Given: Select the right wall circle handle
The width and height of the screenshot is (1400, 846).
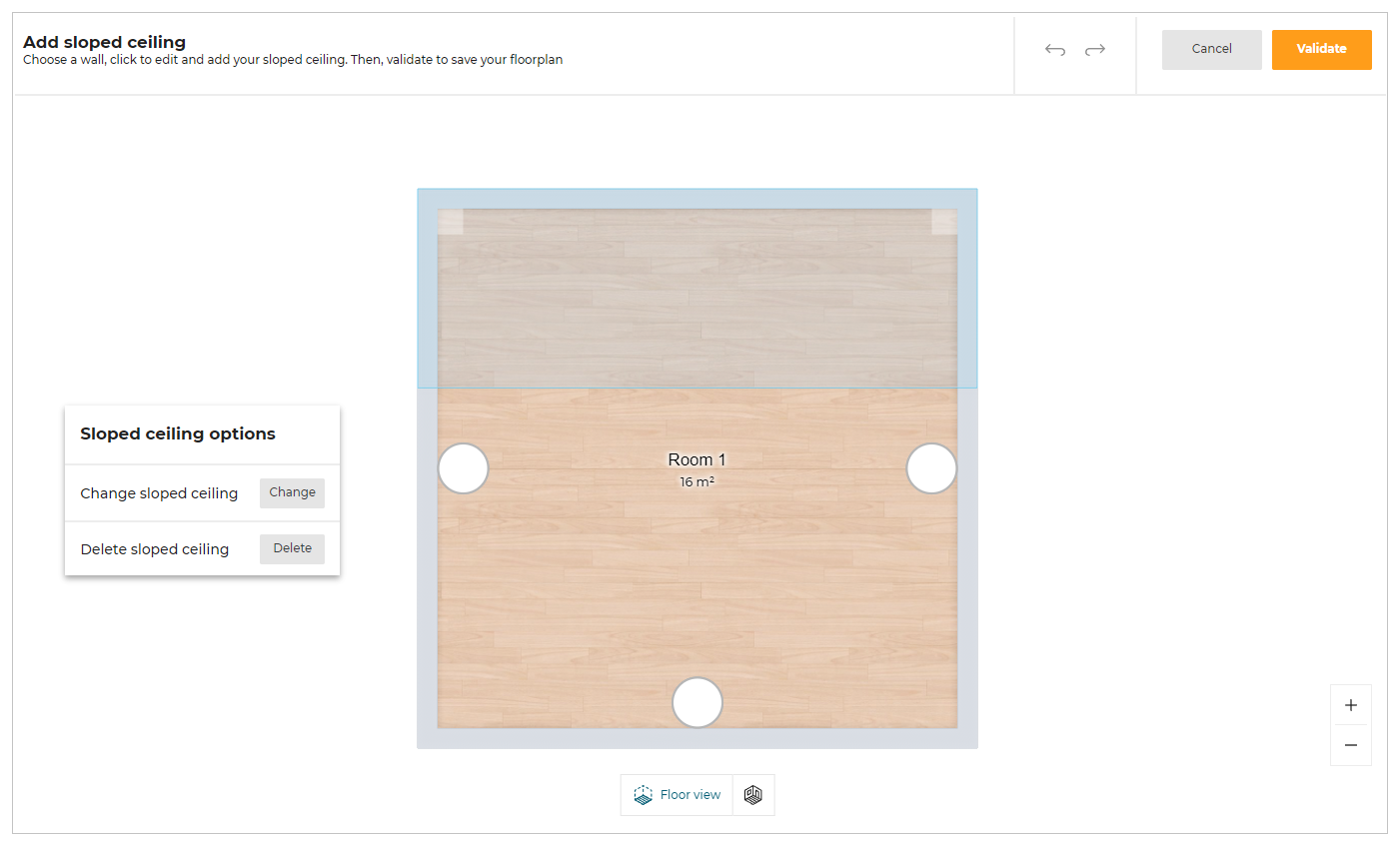Looking at the screenshot, I should tap(931, 468).
